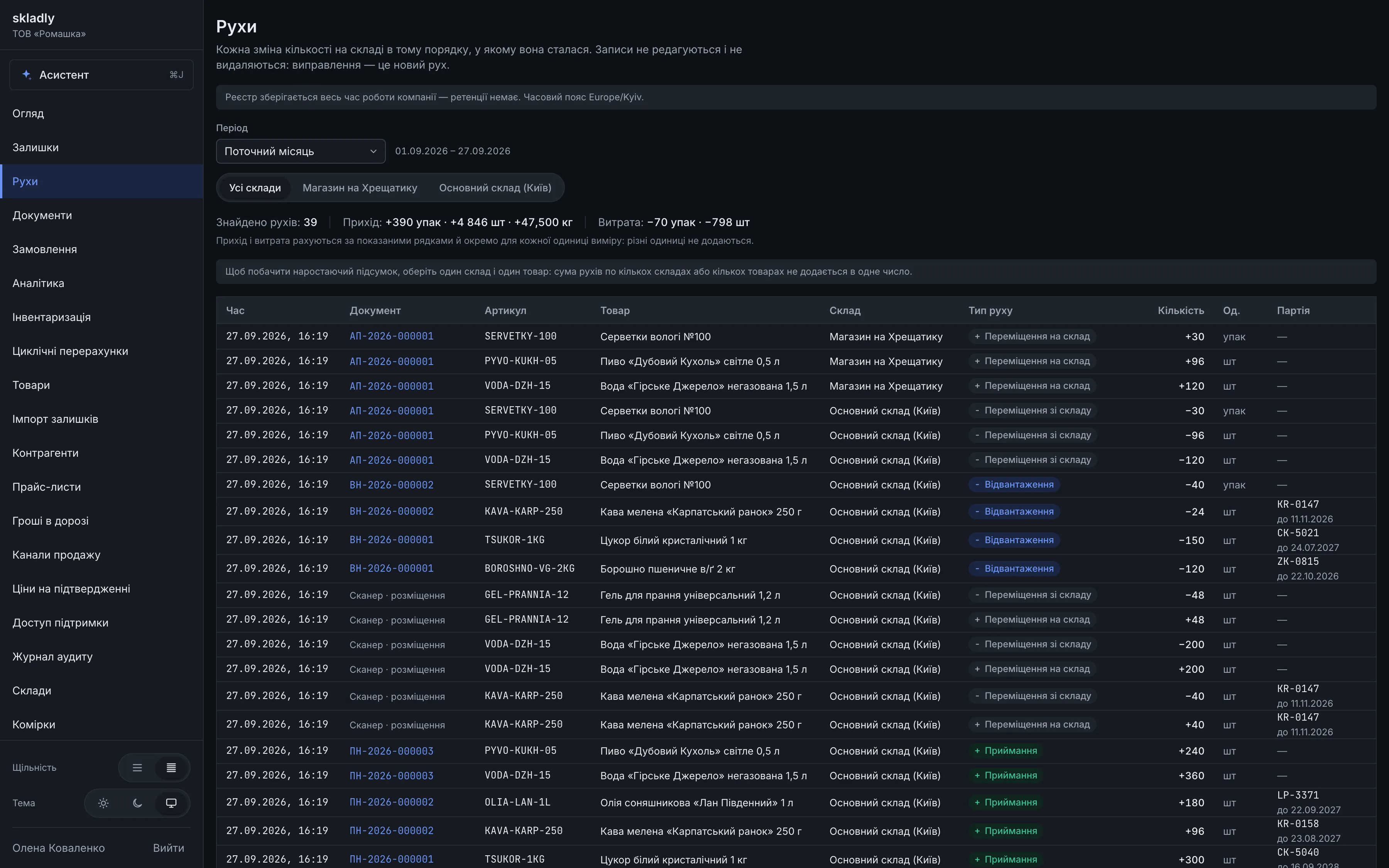Go to Залишки section

click(x=101, y=147)
